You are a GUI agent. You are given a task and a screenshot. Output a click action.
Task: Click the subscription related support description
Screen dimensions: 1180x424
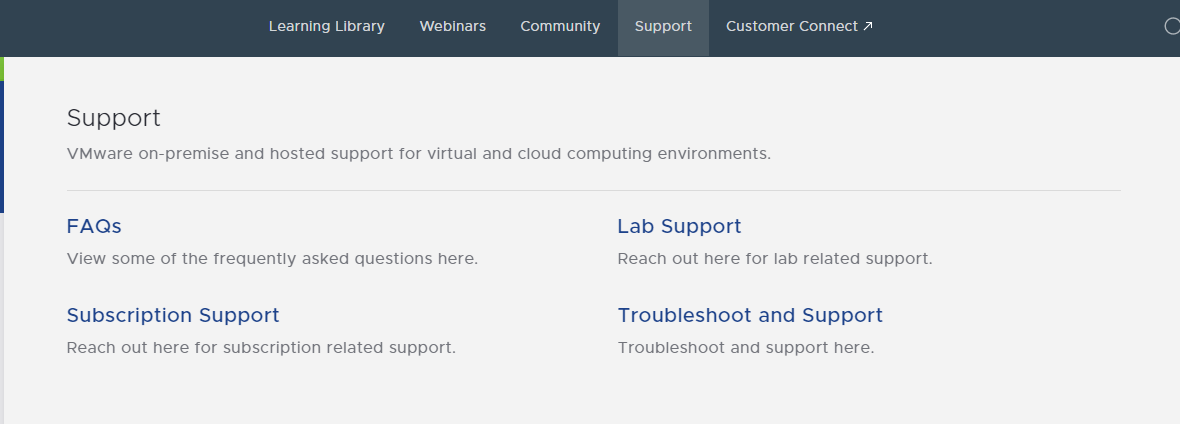pos(261,348)
